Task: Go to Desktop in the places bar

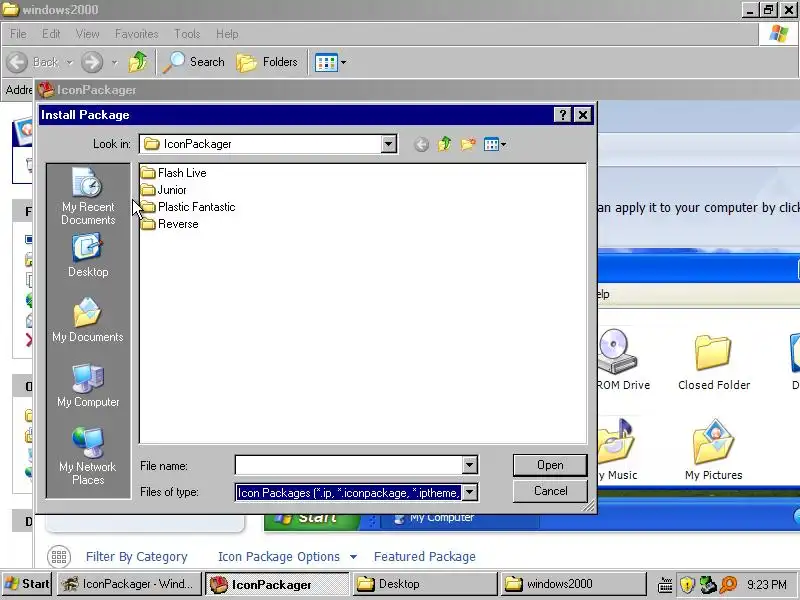Action: (x=88, y=256)
